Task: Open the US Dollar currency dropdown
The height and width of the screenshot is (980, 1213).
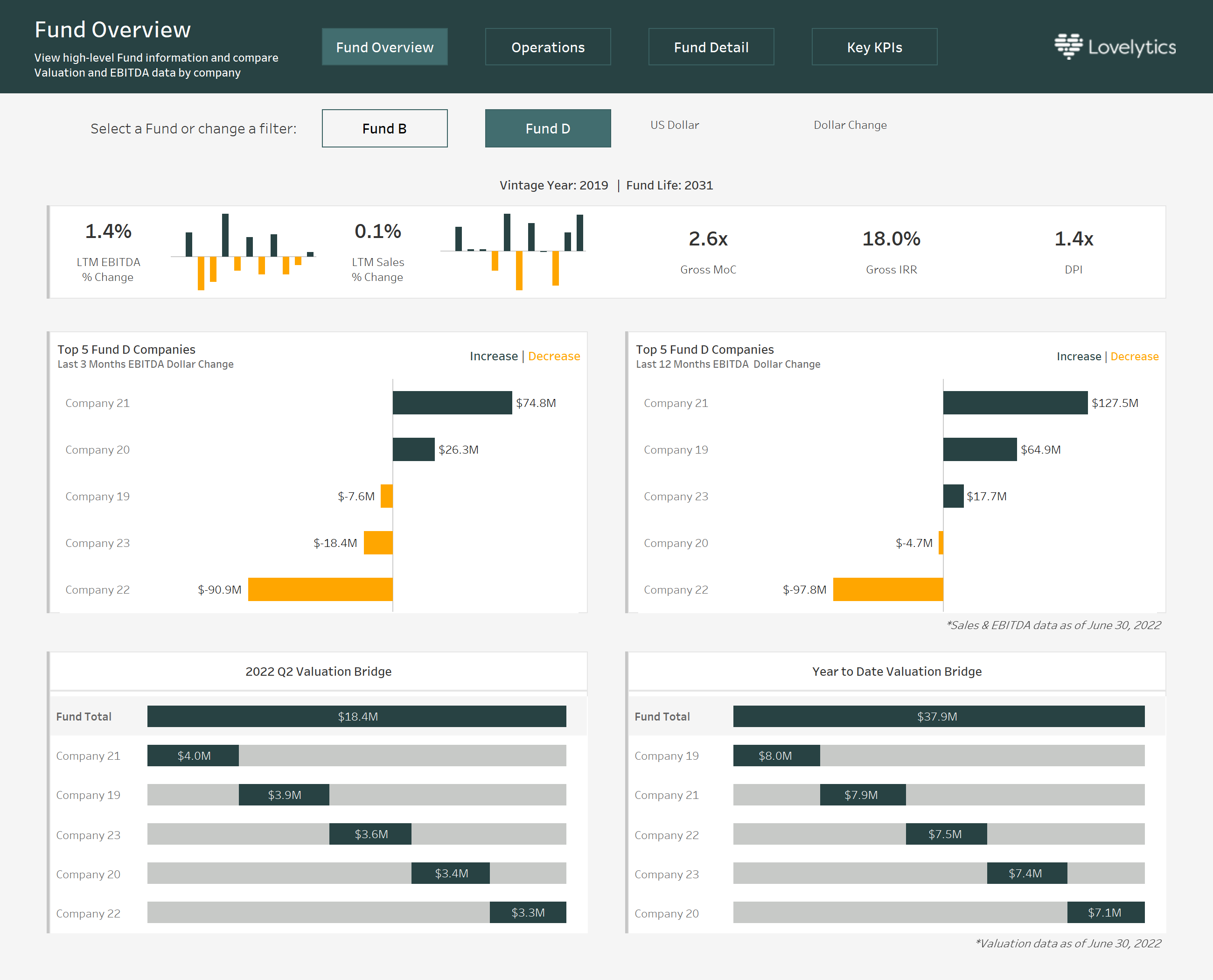Action: point(675,126)
